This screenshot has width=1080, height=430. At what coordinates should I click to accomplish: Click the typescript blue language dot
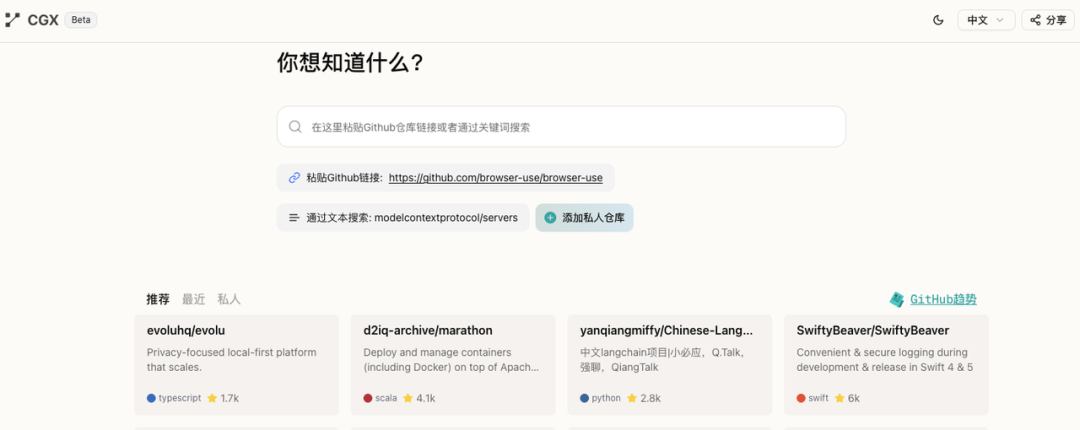[152, 398]
